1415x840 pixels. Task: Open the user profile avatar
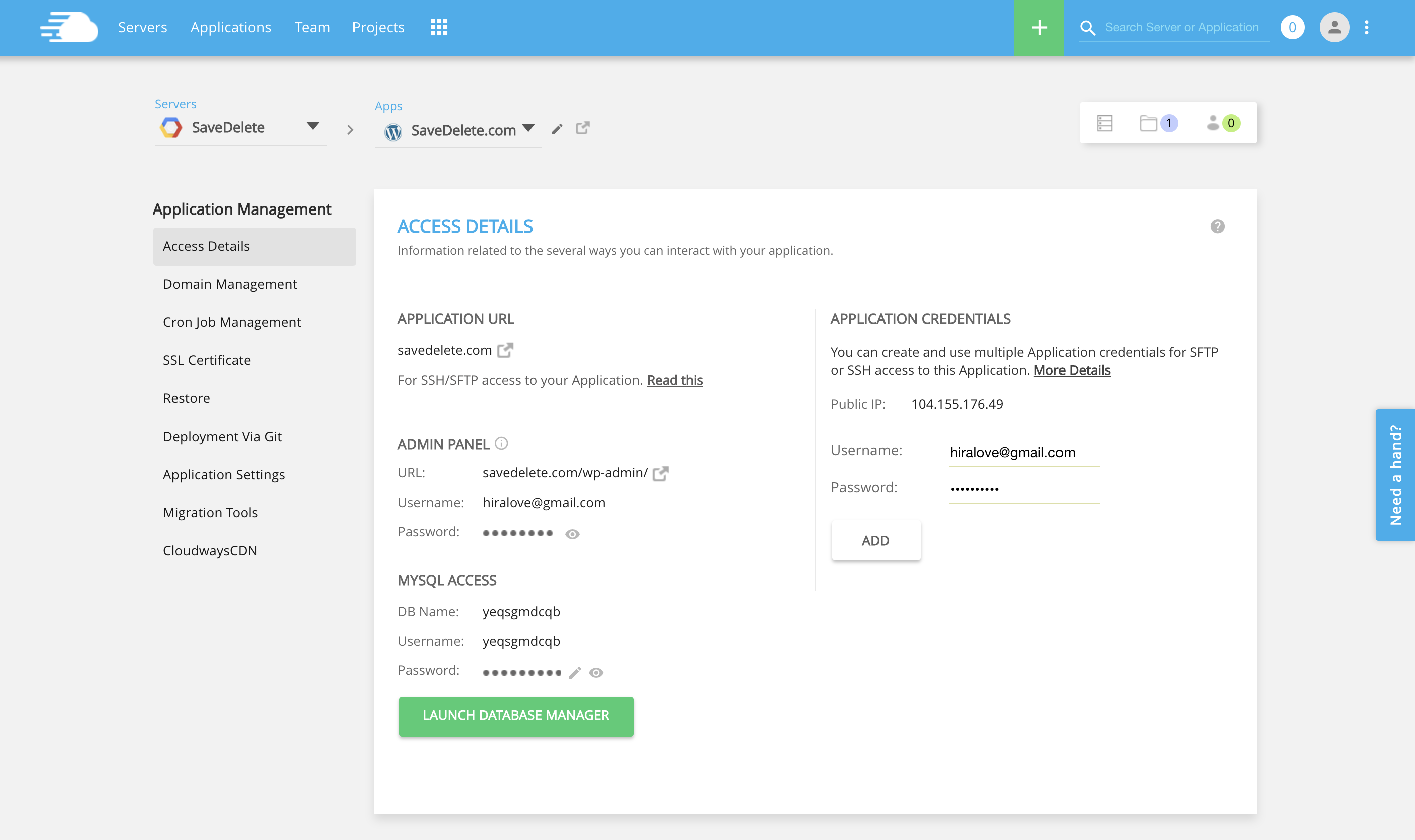click(x=1334, y=27)
